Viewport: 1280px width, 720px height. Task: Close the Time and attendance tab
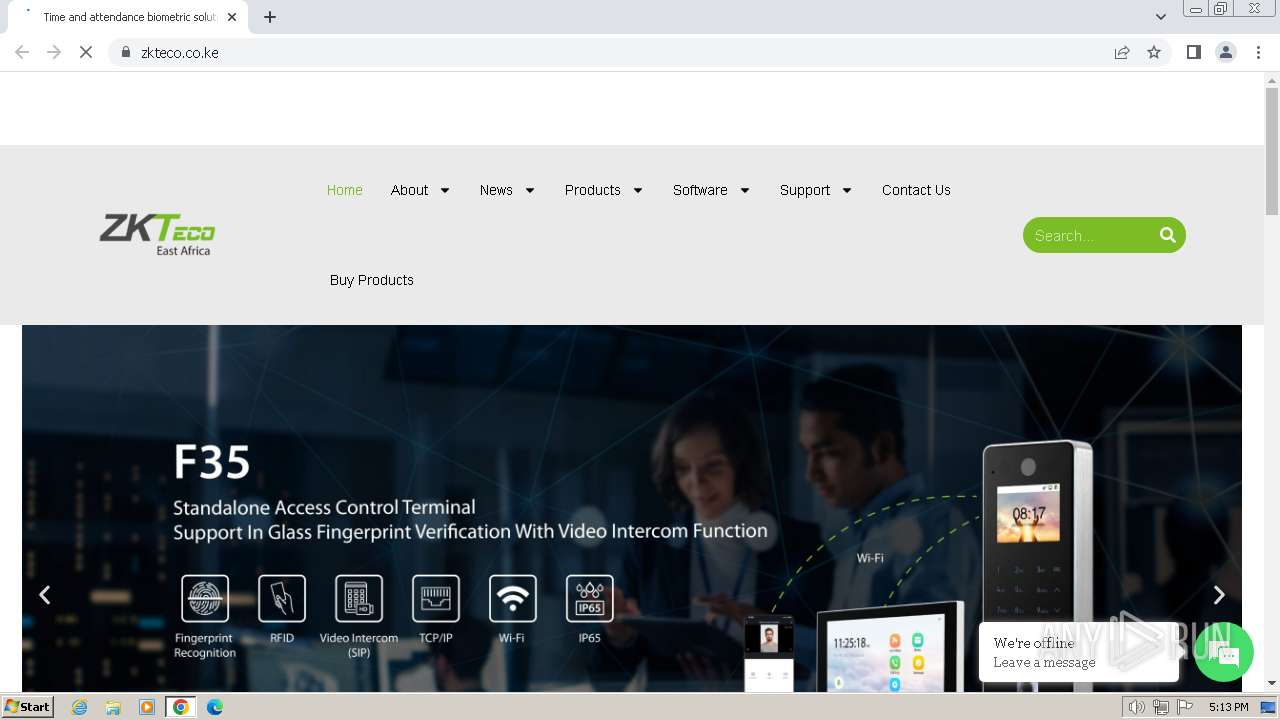click(x=233, y=17)
